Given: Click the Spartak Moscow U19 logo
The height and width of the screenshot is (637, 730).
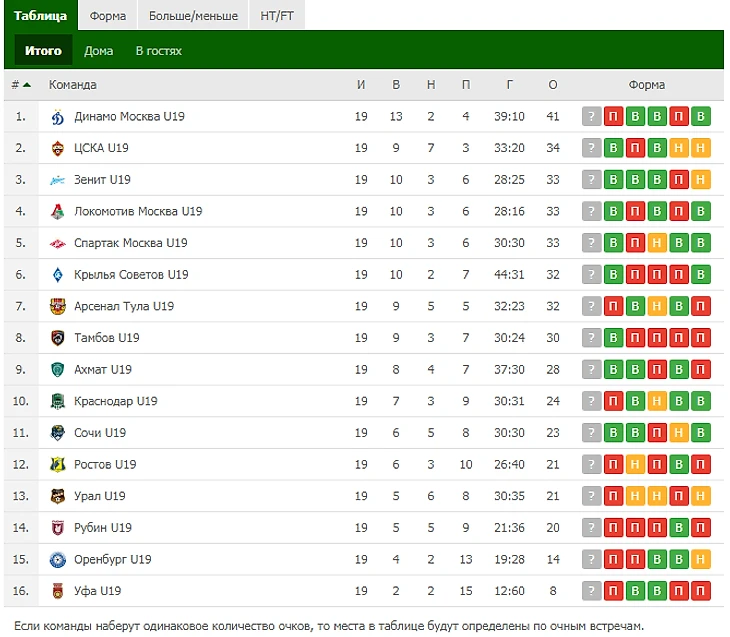Looking at the screenshot, I should pyautogui.click(x=58, y=243).
